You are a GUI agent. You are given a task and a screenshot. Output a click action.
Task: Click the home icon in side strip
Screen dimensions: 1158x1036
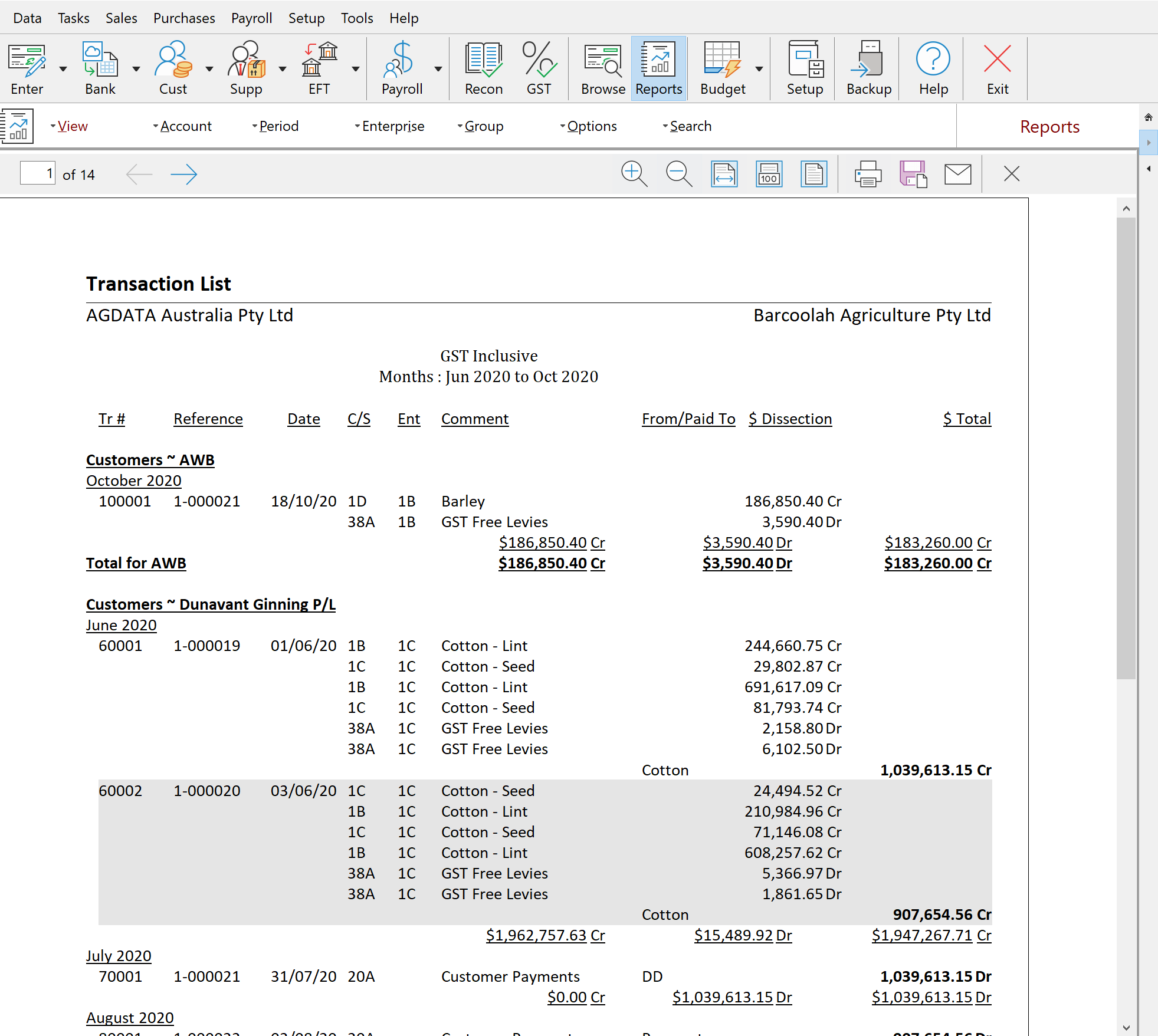tap(1148, 117)
